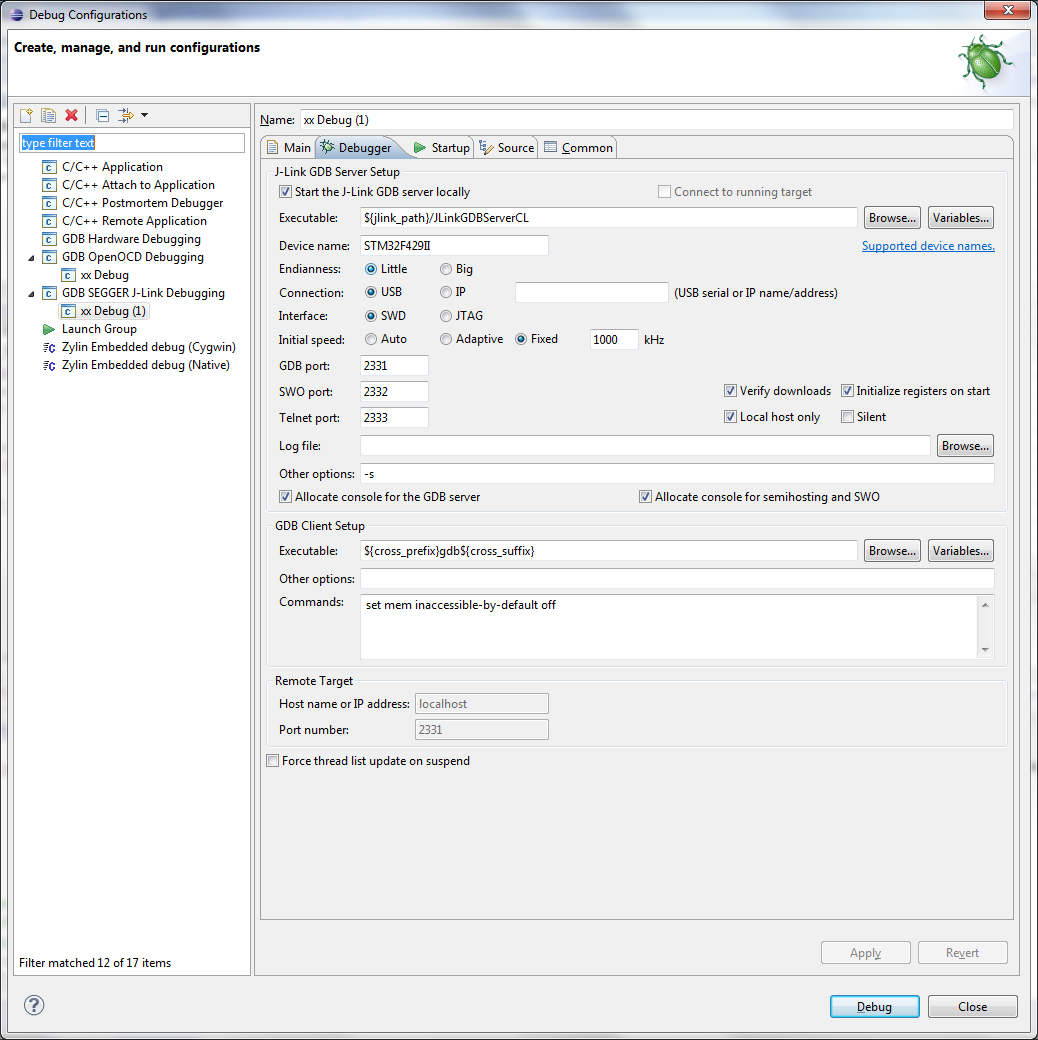Click the Duplicate launch configuration icon
Viewport: 1038px width, 1040px height.
48,115
